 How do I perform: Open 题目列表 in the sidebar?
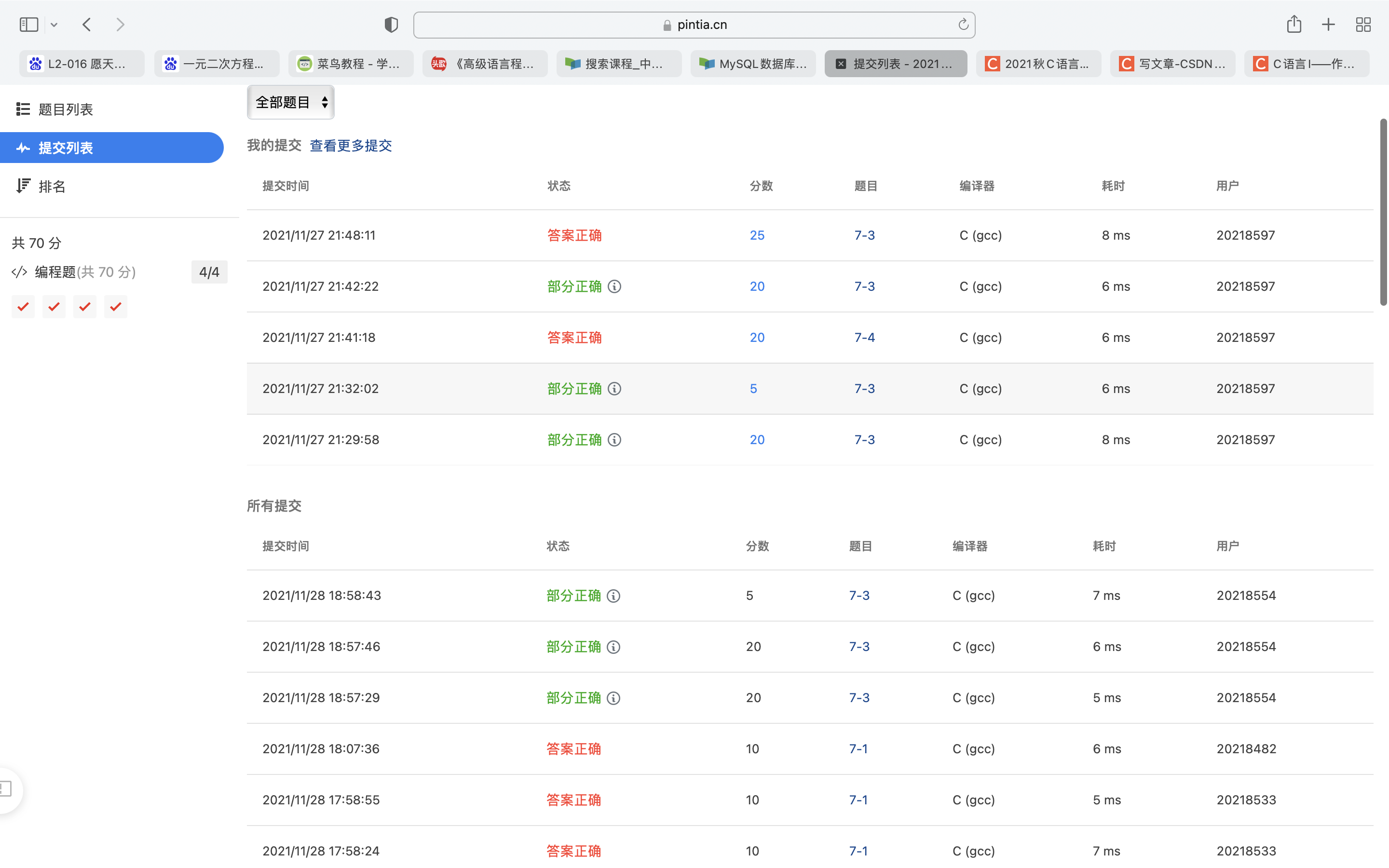click(66, 109)
